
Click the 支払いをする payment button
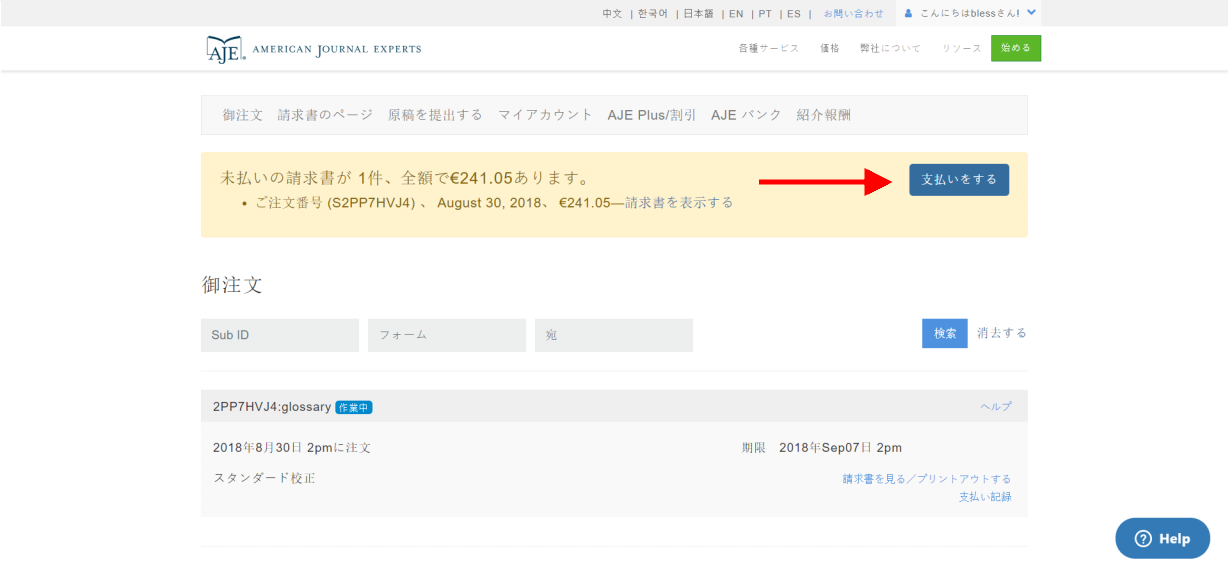[x=959, y=180]
